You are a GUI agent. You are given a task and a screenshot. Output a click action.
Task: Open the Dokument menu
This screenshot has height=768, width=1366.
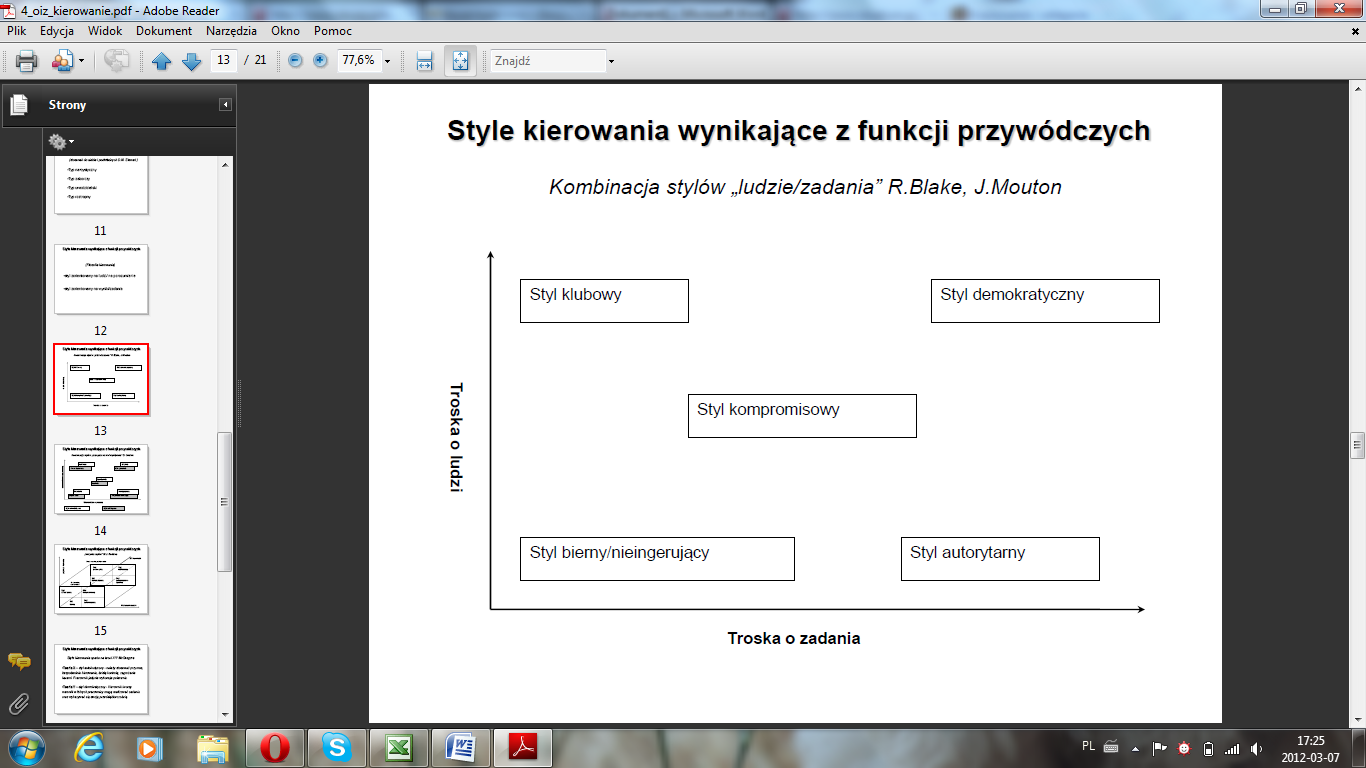pyautogui.click(x=164, y=31)
